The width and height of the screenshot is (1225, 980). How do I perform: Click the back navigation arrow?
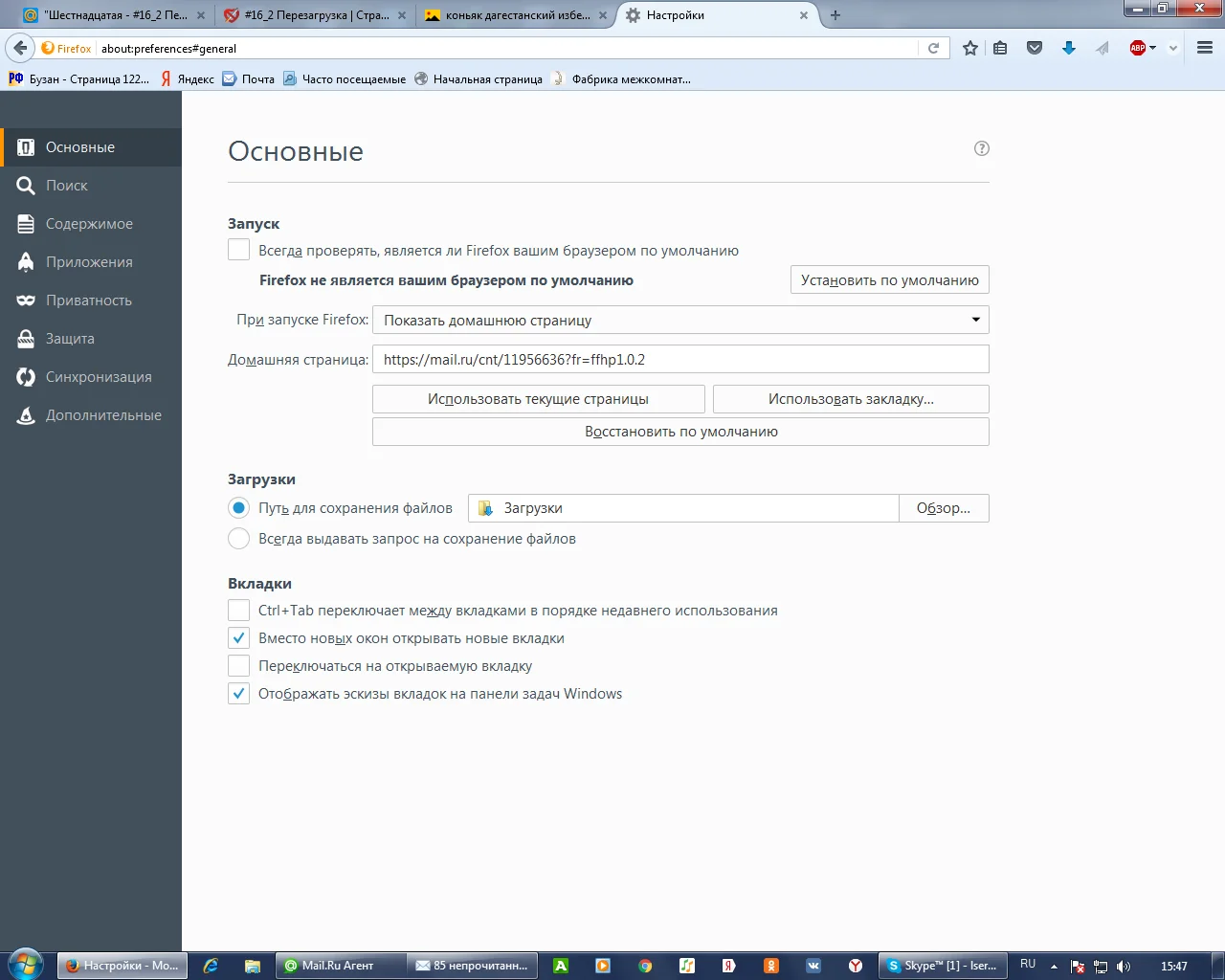20,48
